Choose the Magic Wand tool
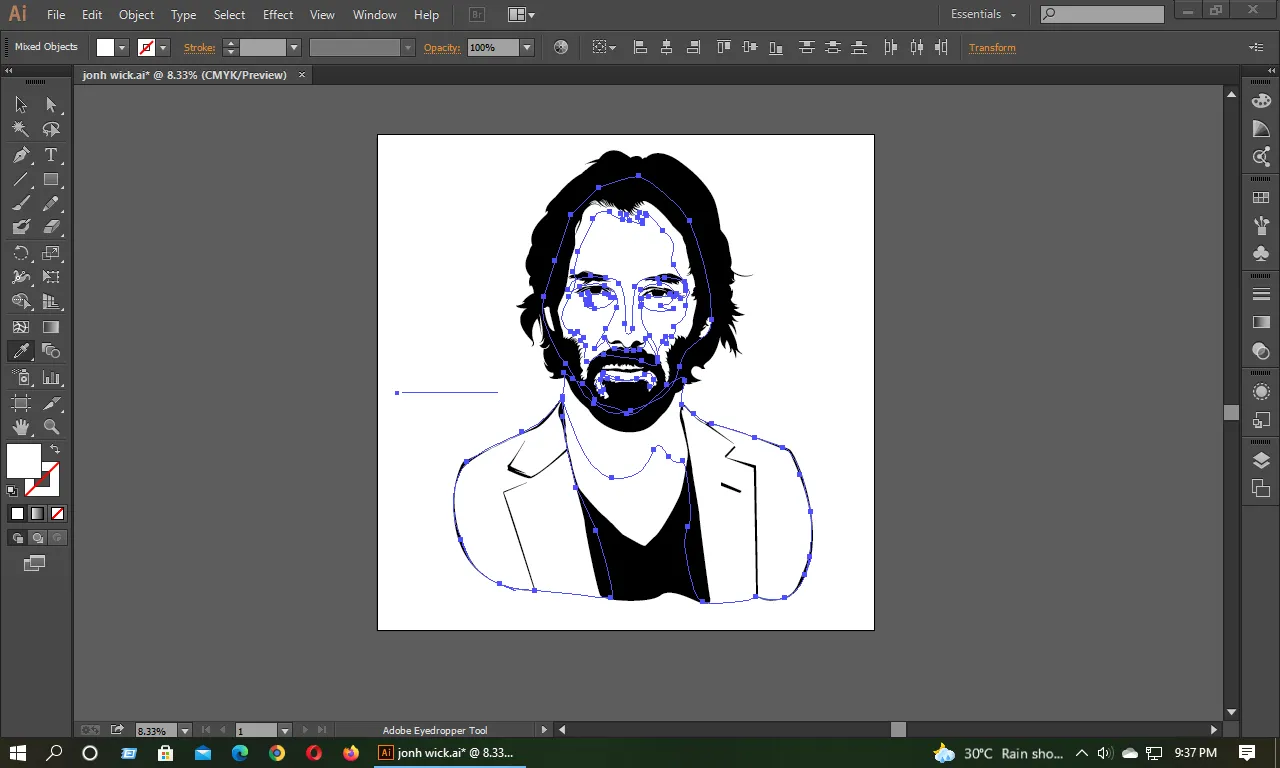The height and width of the screenshot is (768, 1280). click(21, 129)
